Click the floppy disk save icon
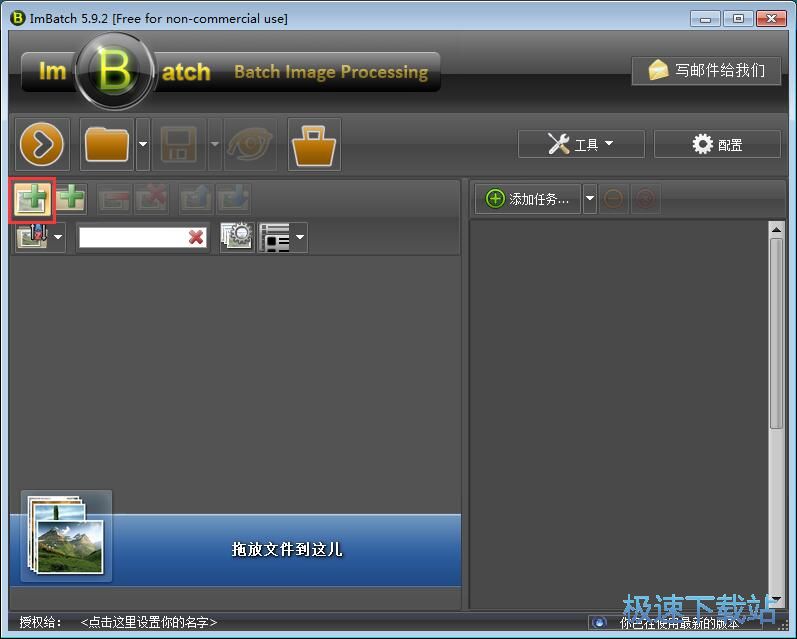797x639 pixels. 179,144
